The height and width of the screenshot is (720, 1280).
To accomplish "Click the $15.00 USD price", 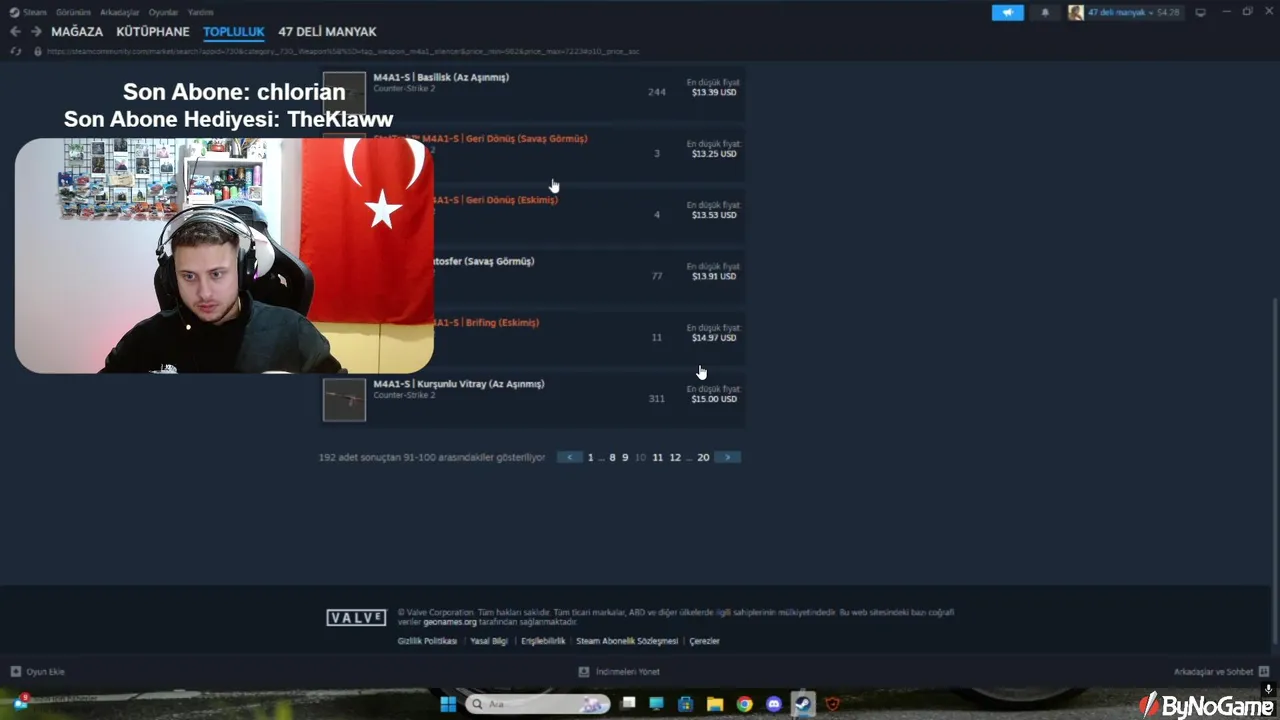I will pyautogui.click(x=714, y=399).
